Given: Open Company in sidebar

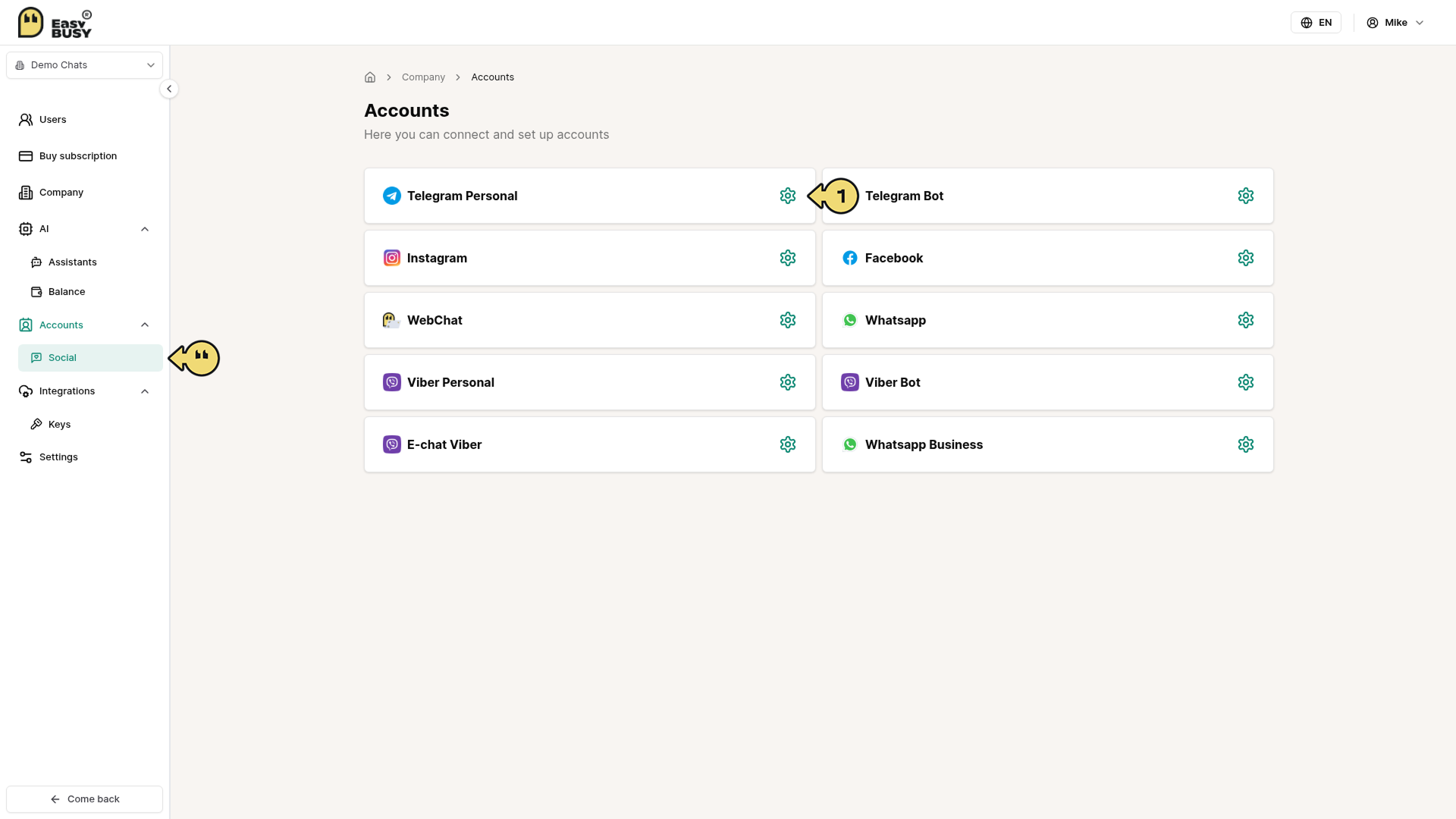Looking at the screenshot, I should pyautogui.click(x=85, y=193).
